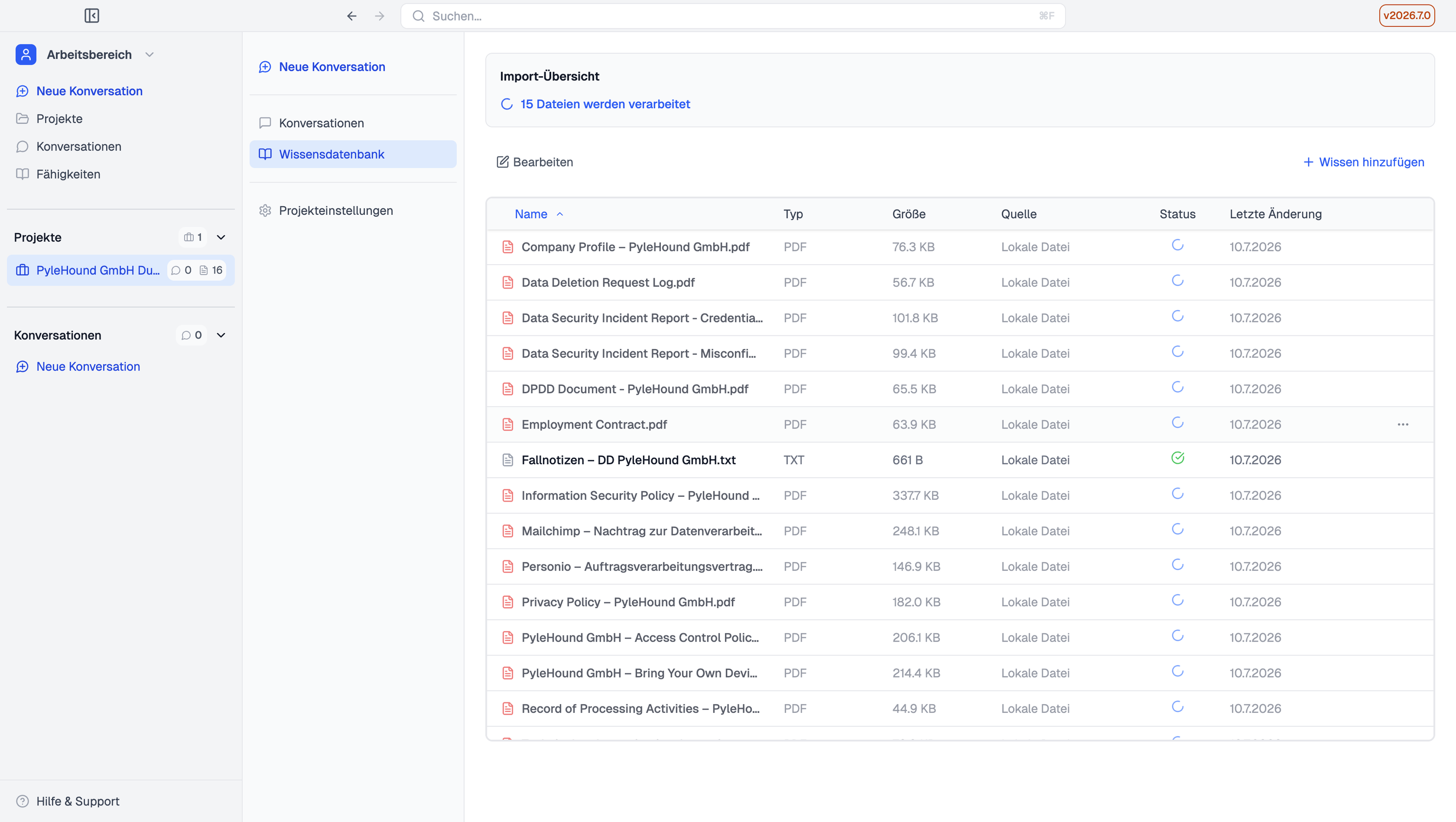Image resolution: width=1456 pixels, height=822 pixels.
Task: Click the 661 B size cell
Action: [x=907, y=460]
